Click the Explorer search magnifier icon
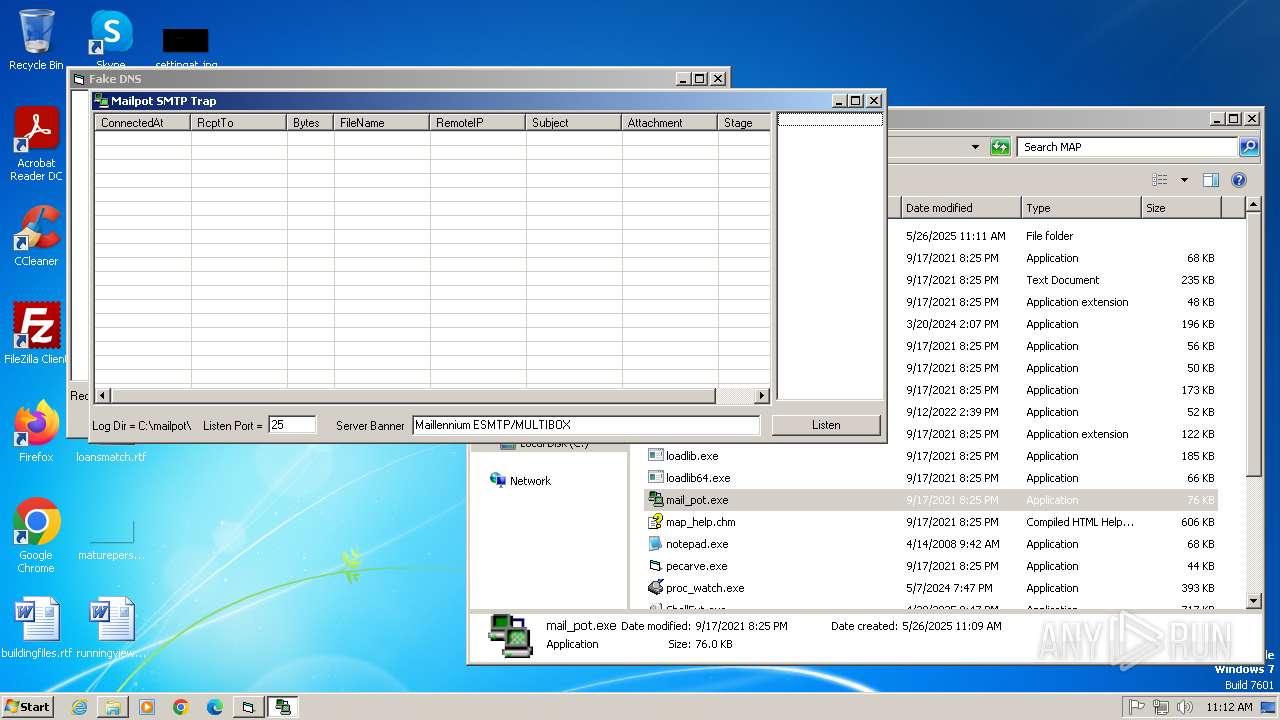1280x720 pixels. [x=1249, y=147]
